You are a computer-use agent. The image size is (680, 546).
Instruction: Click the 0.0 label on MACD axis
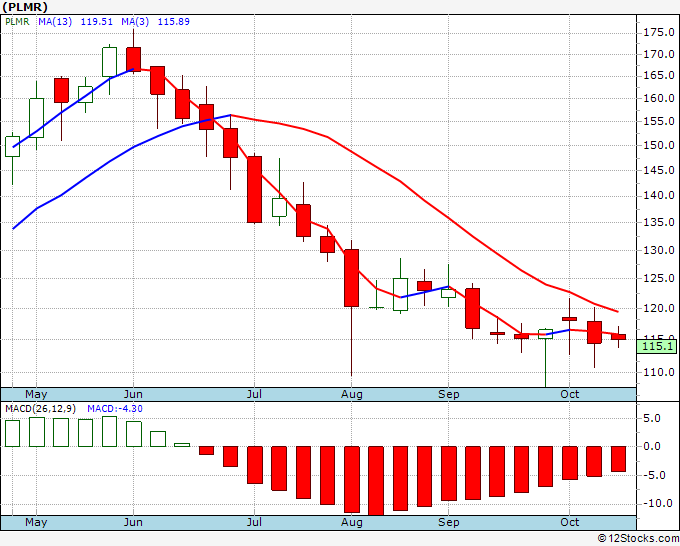(652, 446)
